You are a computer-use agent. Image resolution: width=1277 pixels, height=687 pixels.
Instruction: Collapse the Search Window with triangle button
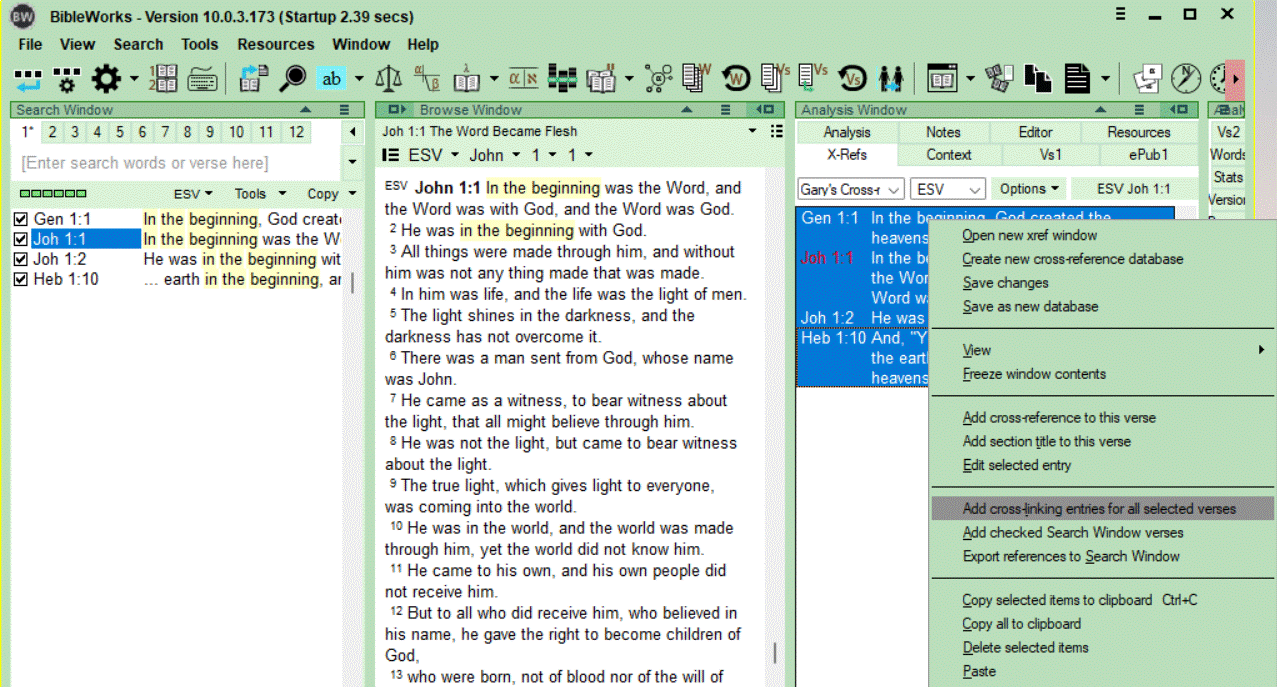305,110
